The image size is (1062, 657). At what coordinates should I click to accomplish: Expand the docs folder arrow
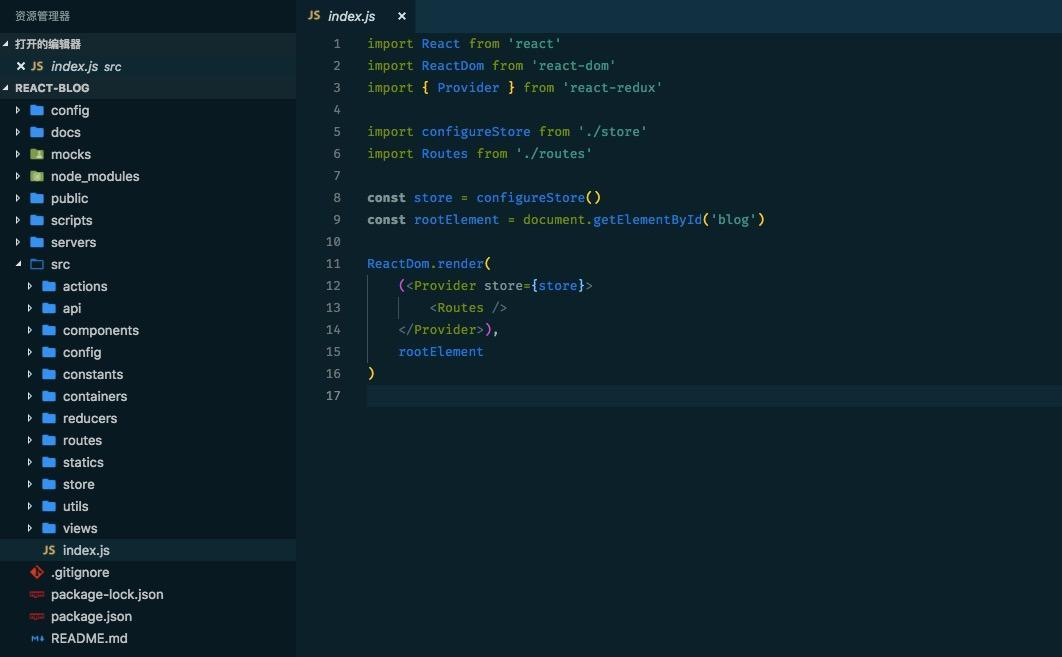18,132
